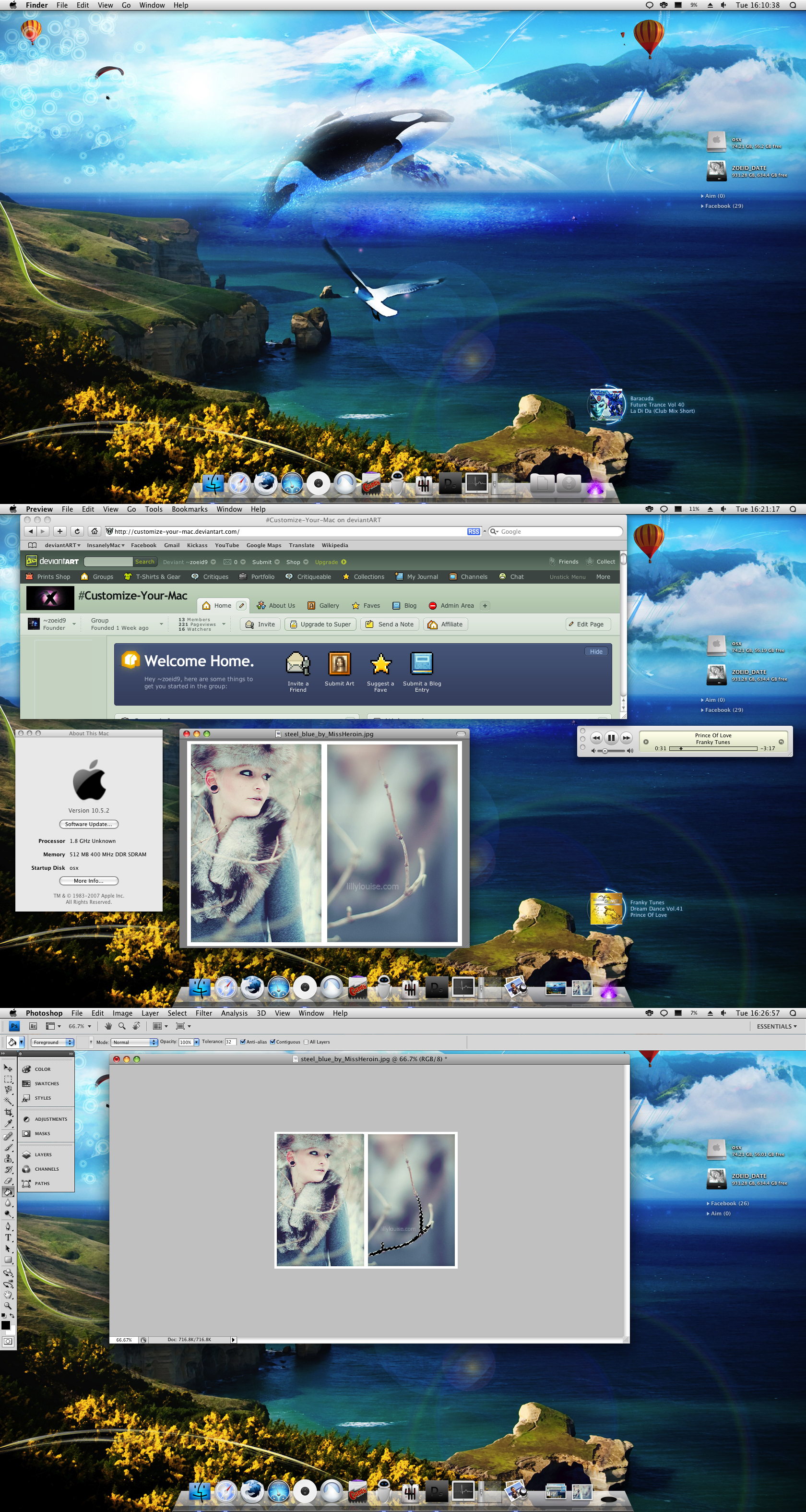Open the Bookmarks menu in the menu bar

[190, 509]
